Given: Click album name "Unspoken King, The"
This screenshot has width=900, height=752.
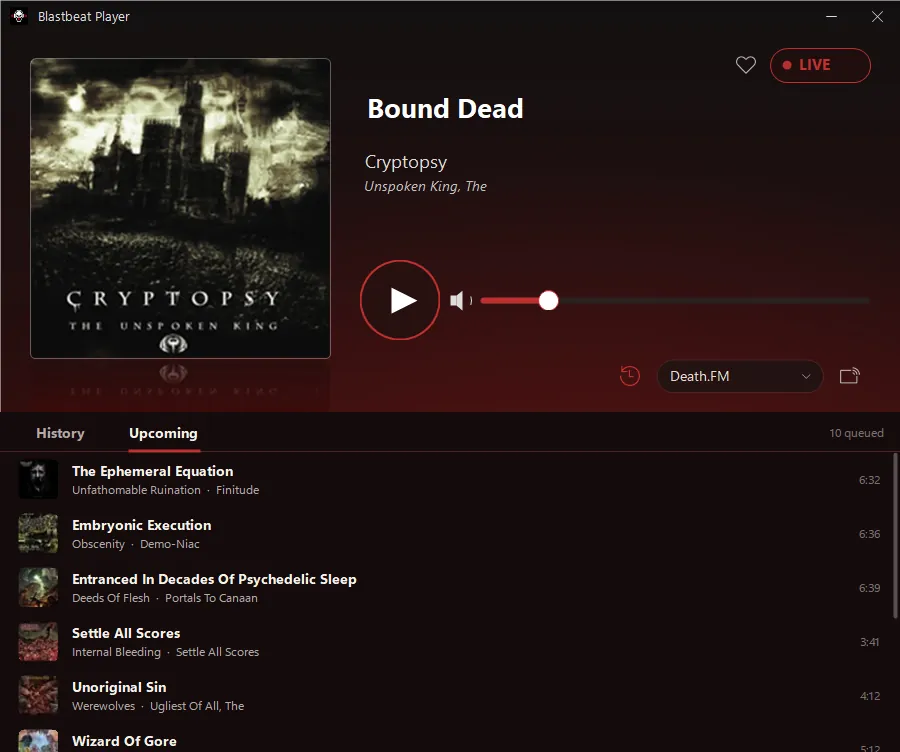Looking at the screenshot, I should 425,187.
